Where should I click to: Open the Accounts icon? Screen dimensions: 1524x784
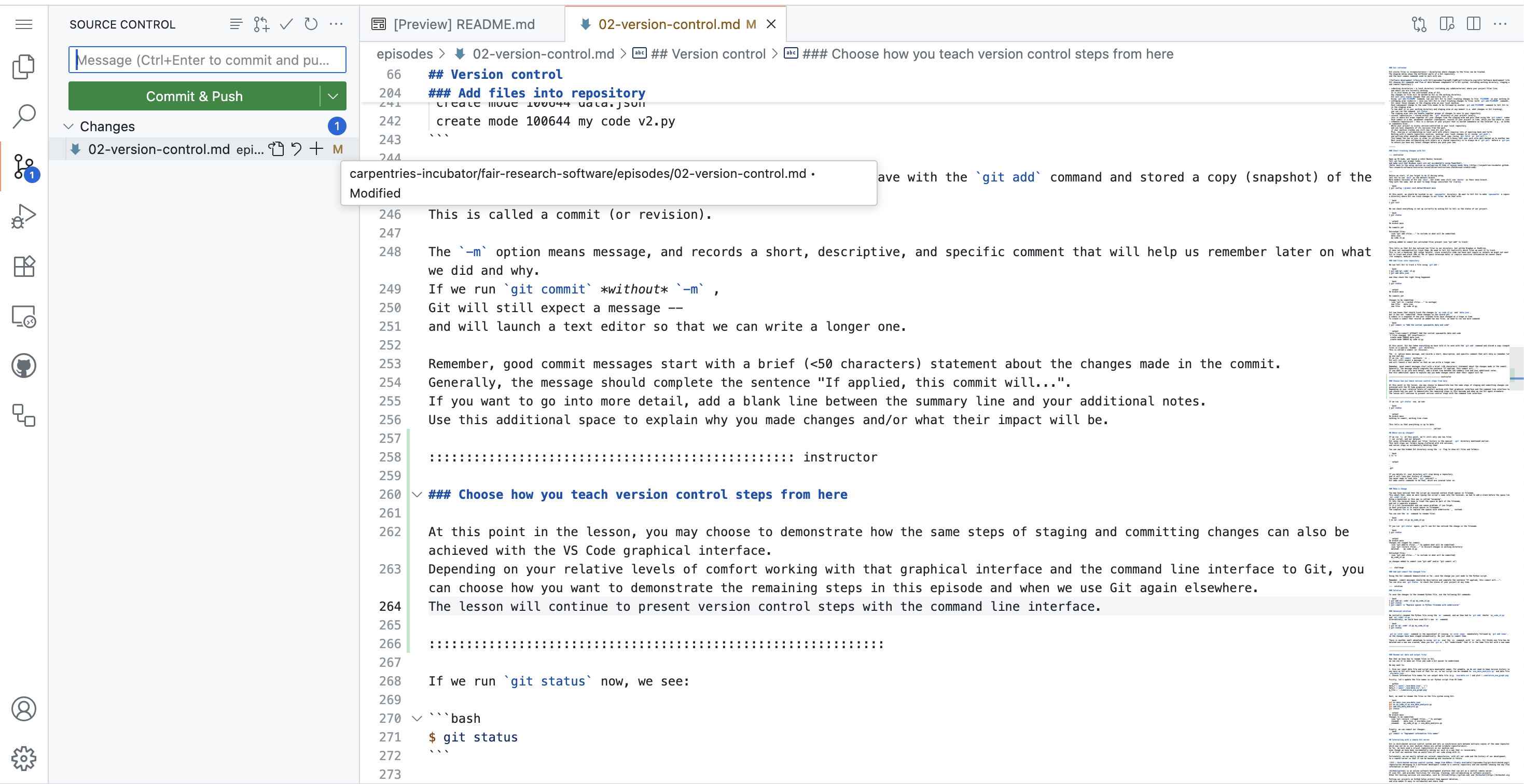point(24,708)
